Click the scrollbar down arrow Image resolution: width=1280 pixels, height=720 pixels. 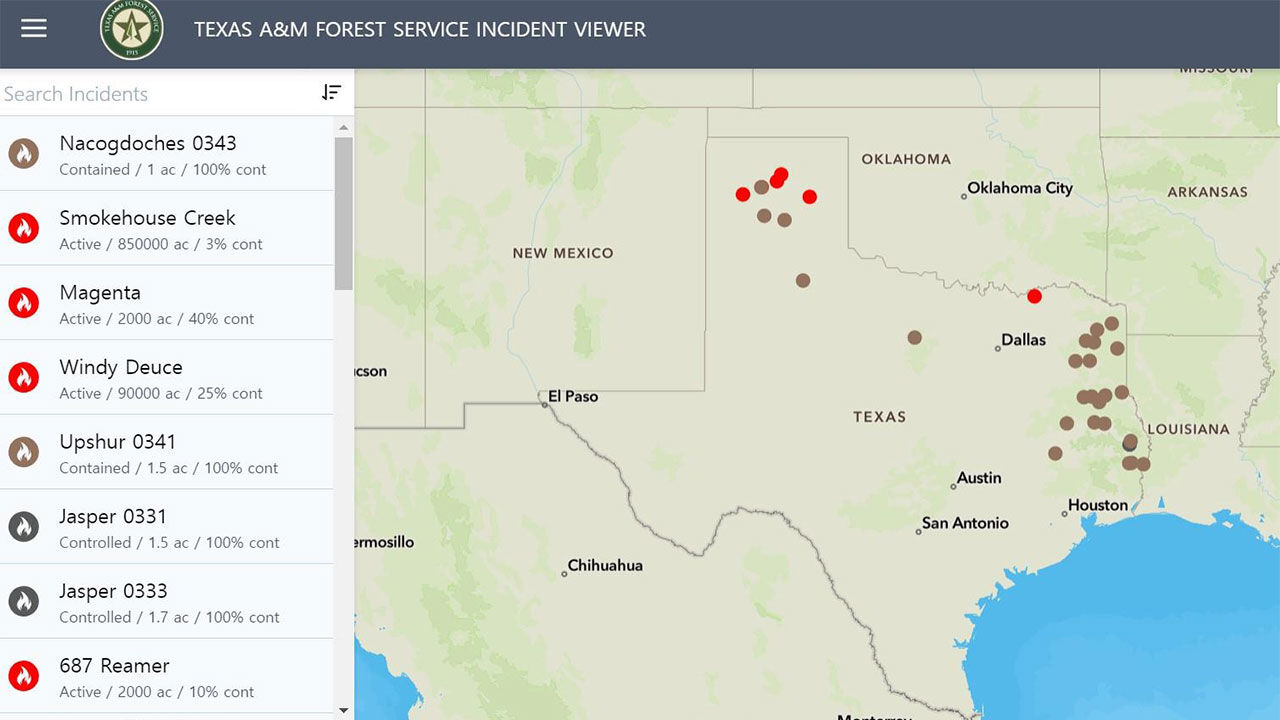344,710
